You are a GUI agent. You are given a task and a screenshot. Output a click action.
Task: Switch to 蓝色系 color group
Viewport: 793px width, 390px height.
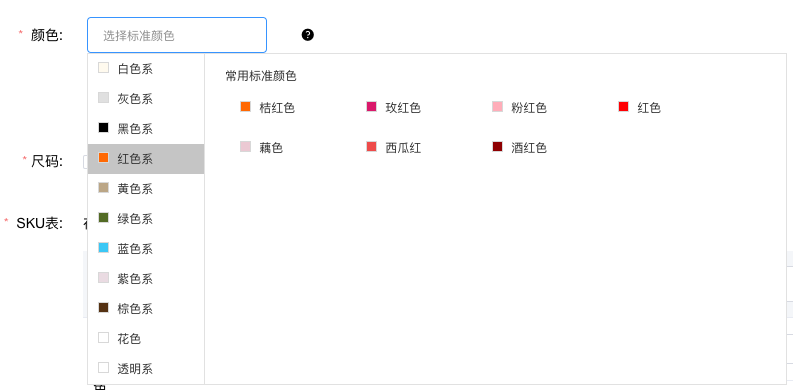[x=146, y=249]
